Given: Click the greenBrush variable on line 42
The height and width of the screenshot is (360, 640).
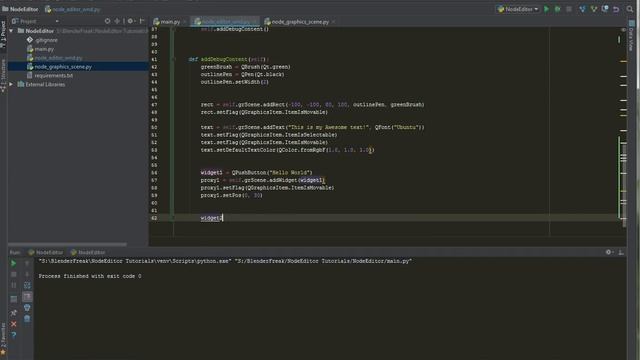Looking at the screenshot, I should 216,67.
